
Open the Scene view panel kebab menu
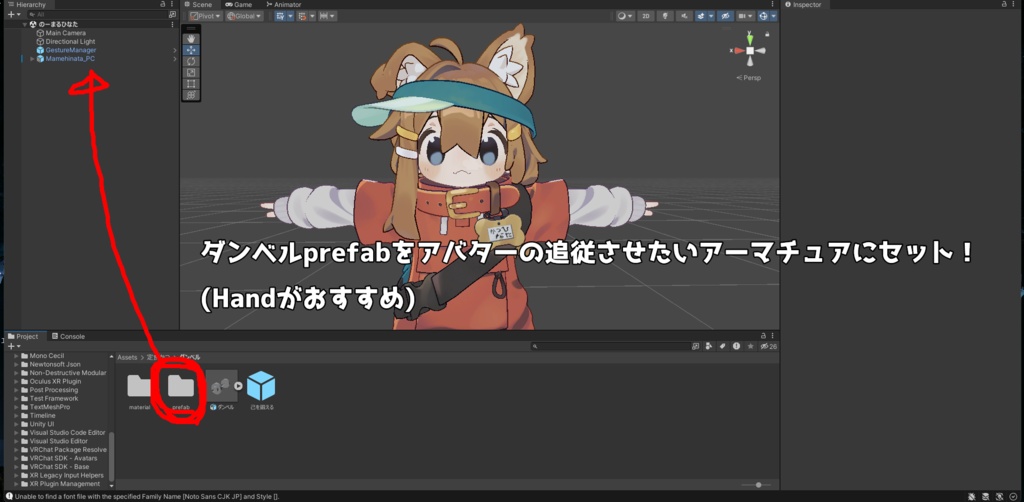point(773,4)
